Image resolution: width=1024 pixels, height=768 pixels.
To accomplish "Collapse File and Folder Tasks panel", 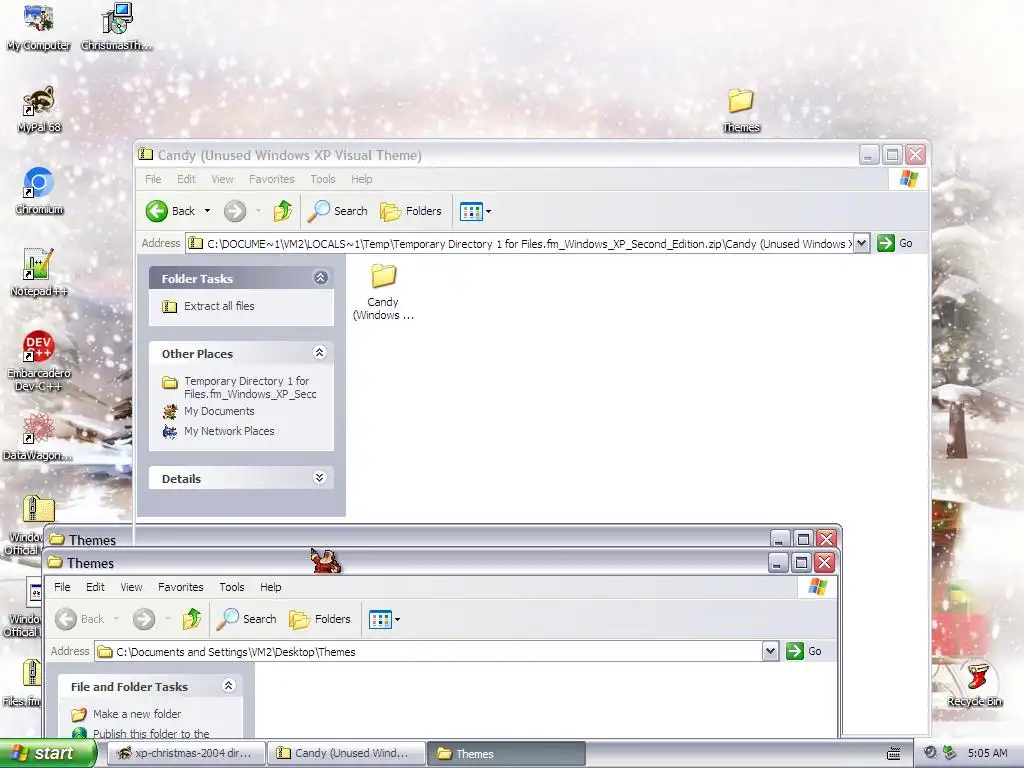I will click(x=229, y=686).
